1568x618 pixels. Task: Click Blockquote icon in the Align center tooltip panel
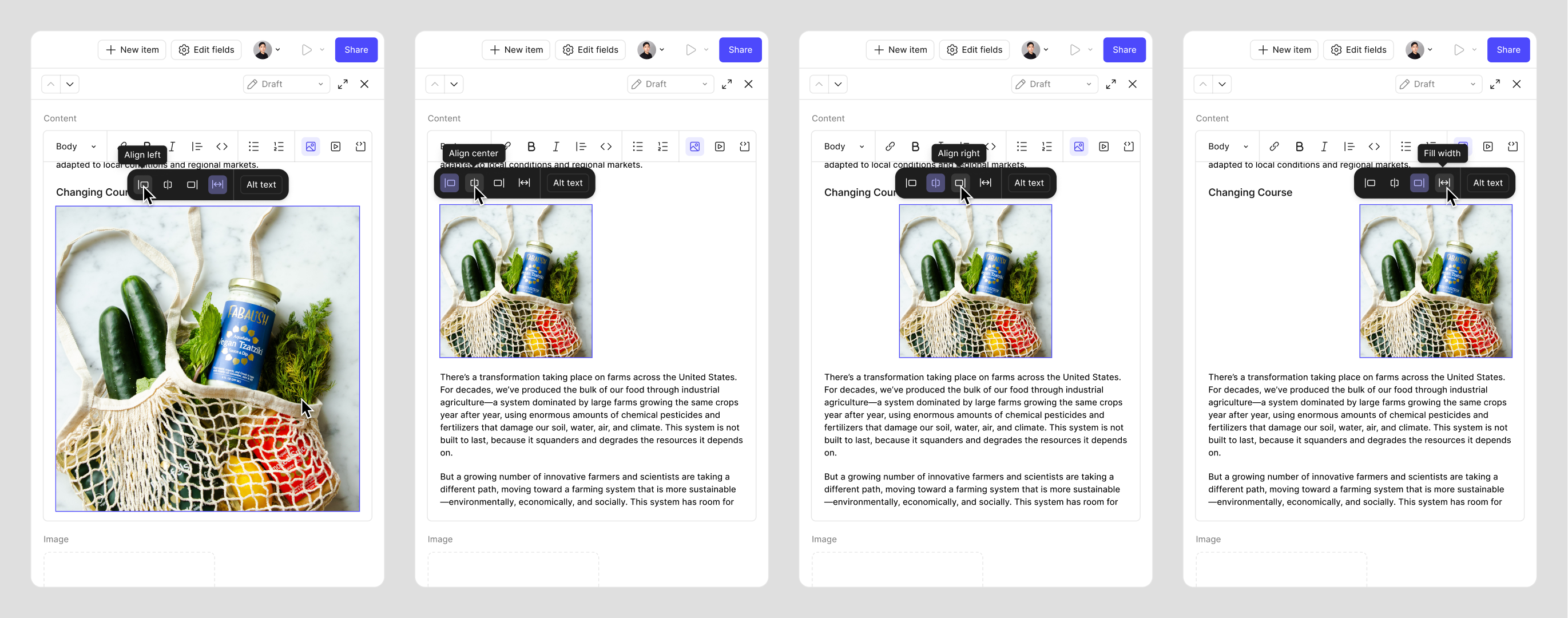coord(581,146)
